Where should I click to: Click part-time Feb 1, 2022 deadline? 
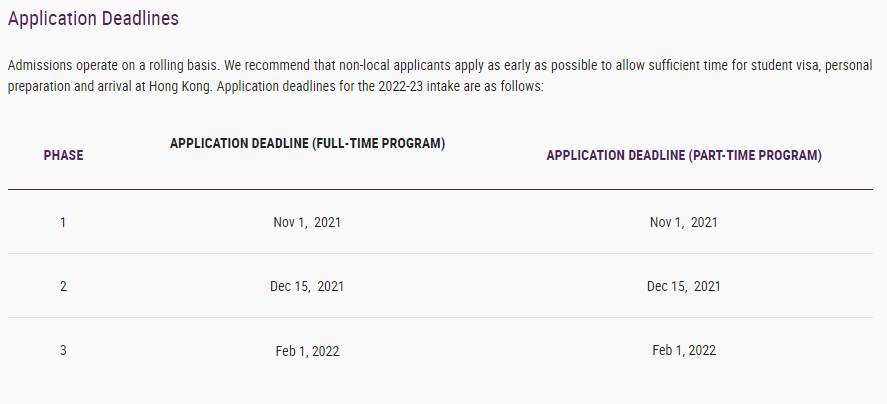tap(683, 350)
